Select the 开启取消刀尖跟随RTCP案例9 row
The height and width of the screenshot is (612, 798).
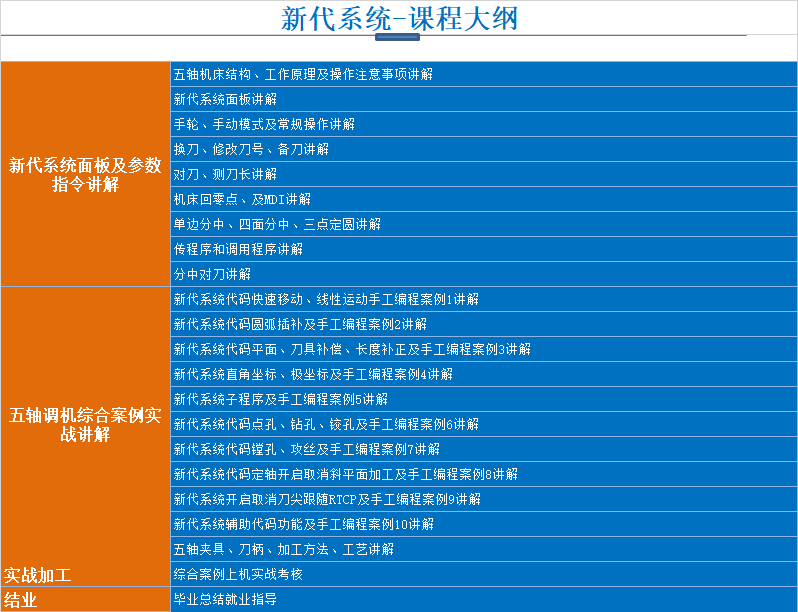[x=327, y=499]
